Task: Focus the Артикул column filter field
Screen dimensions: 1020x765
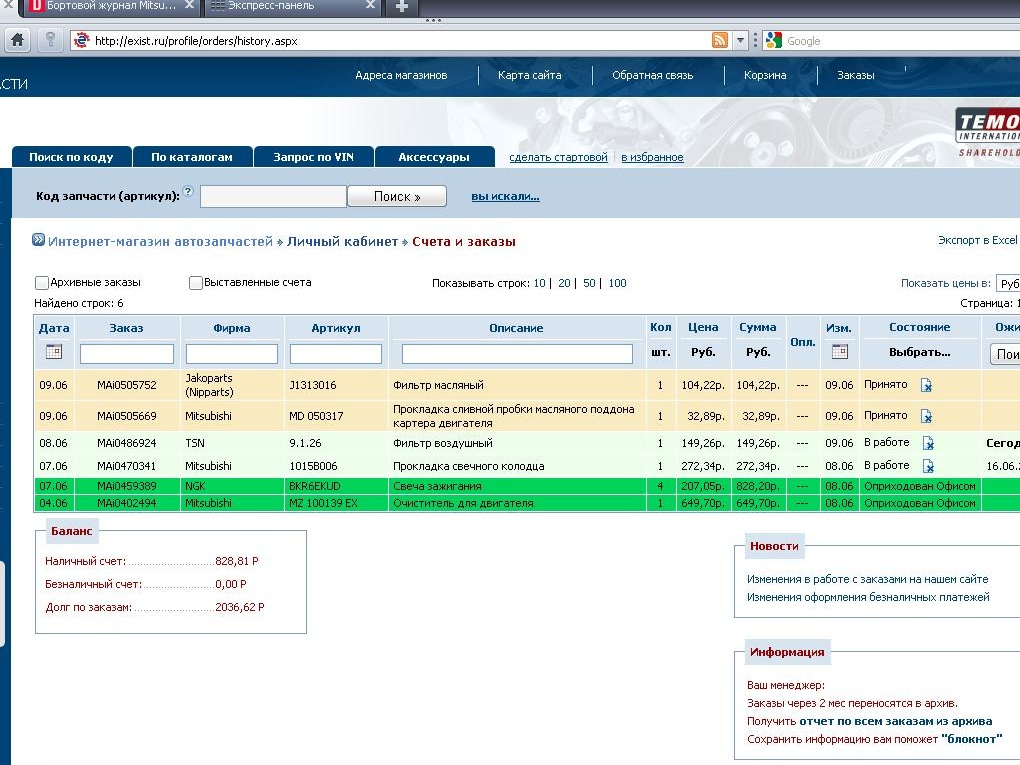Action: point(336,354)
